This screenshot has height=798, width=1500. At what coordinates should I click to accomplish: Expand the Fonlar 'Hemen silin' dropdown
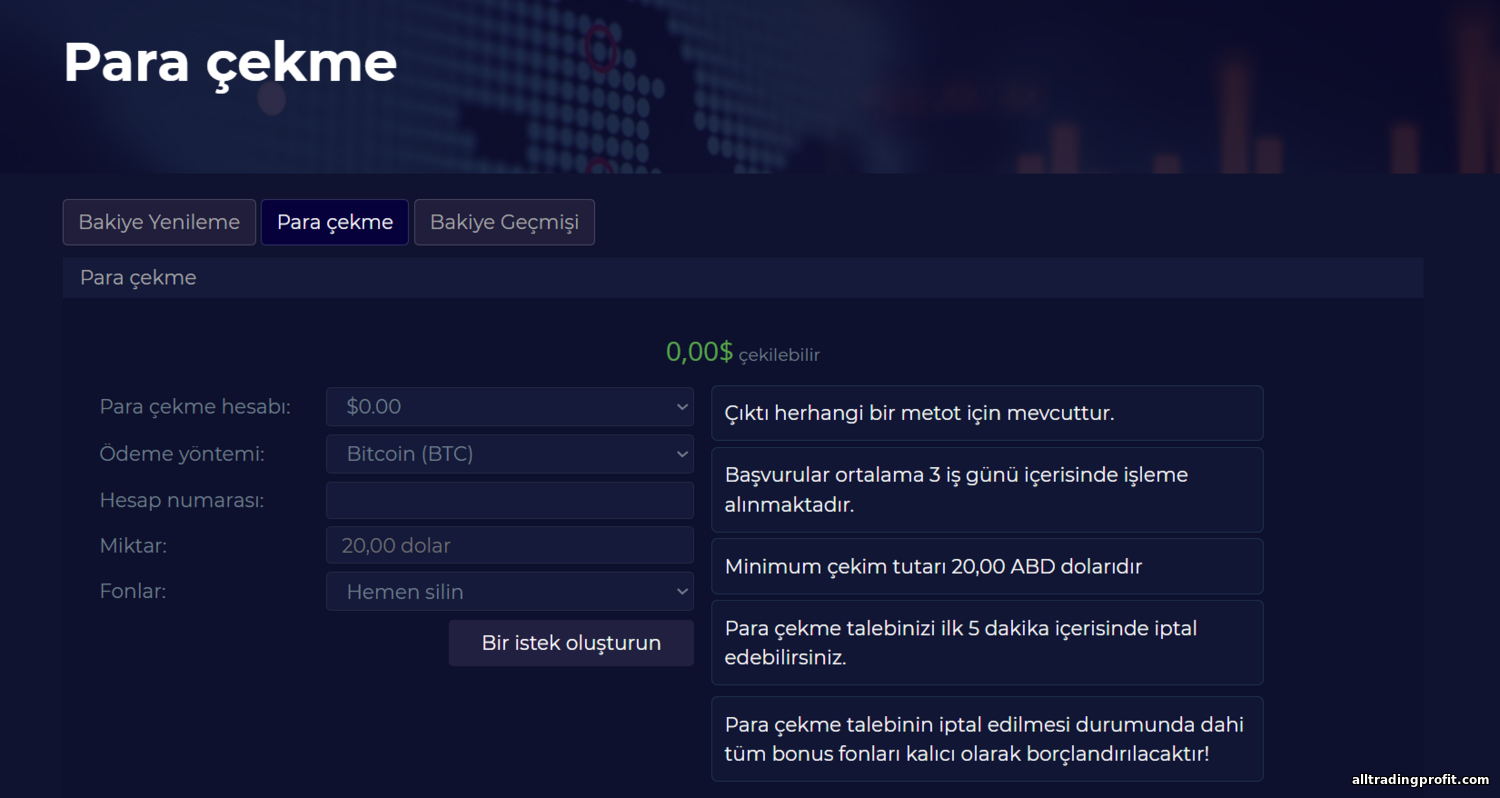[x=509, y=592]
